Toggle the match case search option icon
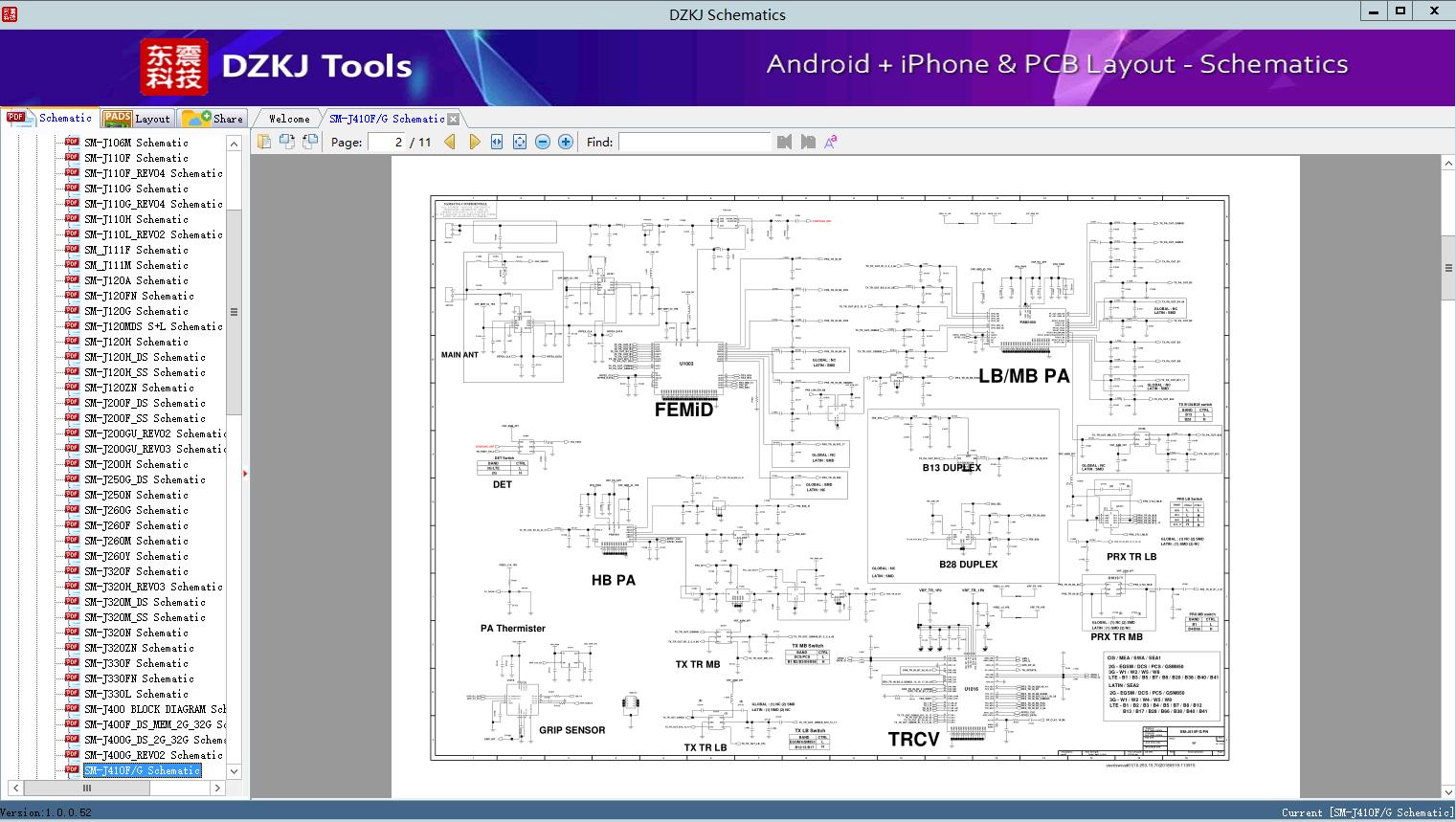1456x822 pixels. coord(831,142)
